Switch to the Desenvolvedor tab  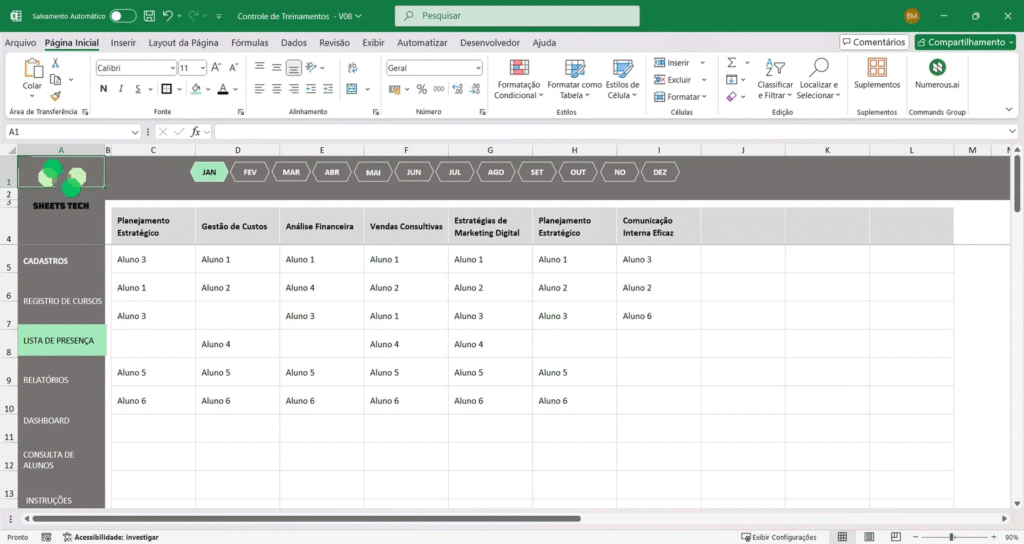click(x=490, y=43)
